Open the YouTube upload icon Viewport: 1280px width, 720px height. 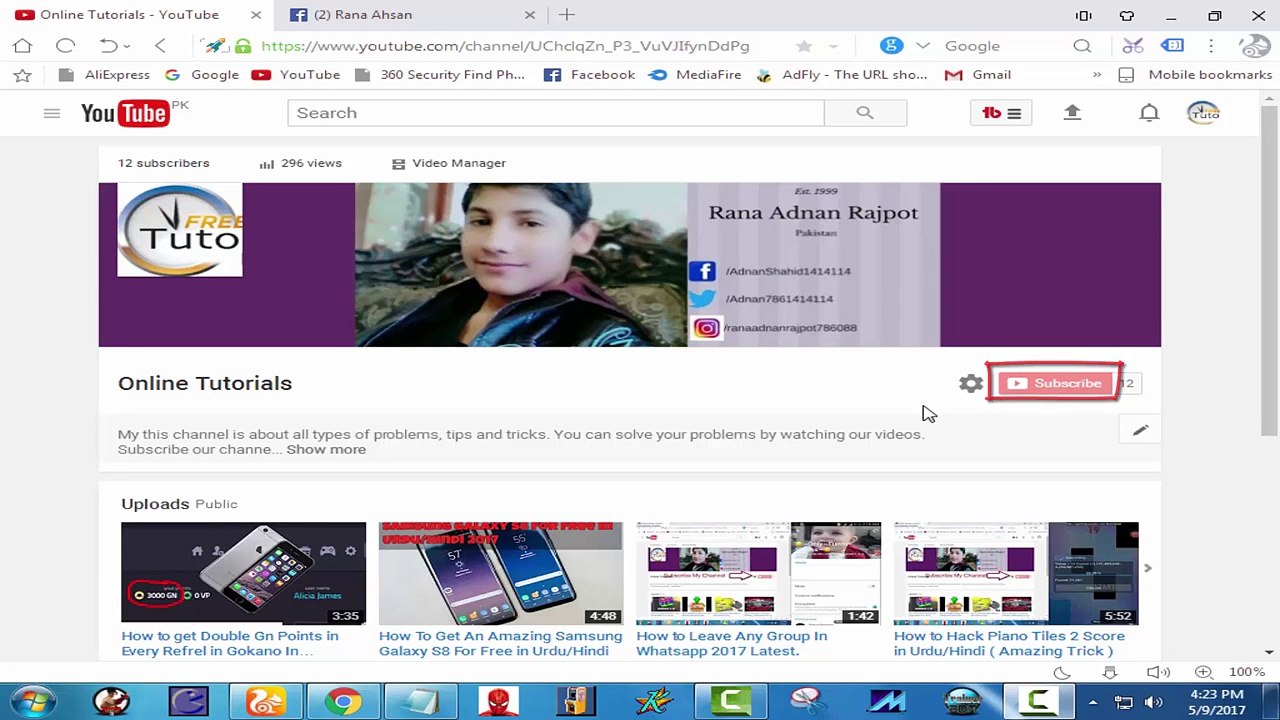click(x=1072, y=113)
